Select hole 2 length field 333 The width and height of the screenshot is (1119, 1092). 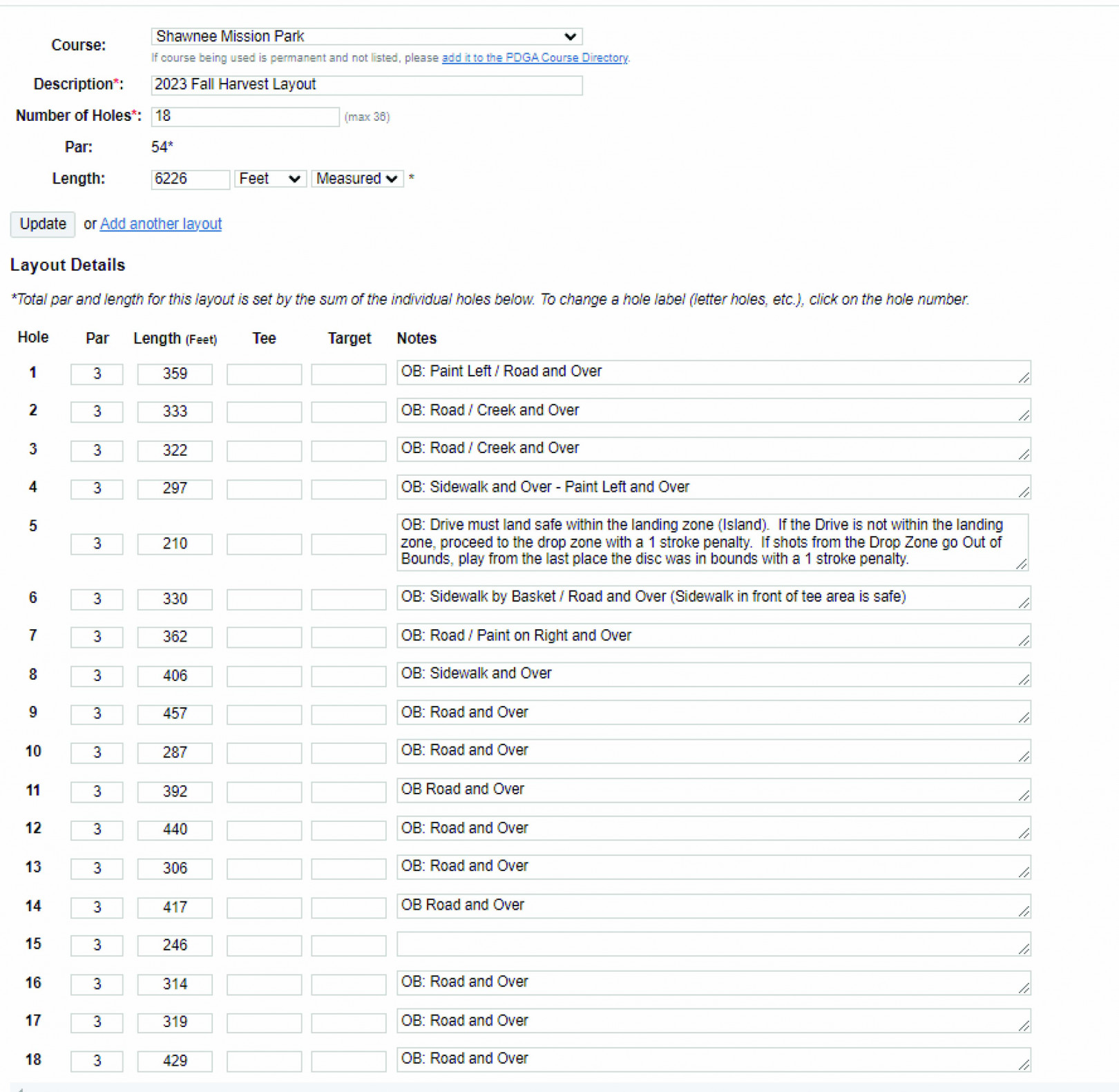[175, 412]
